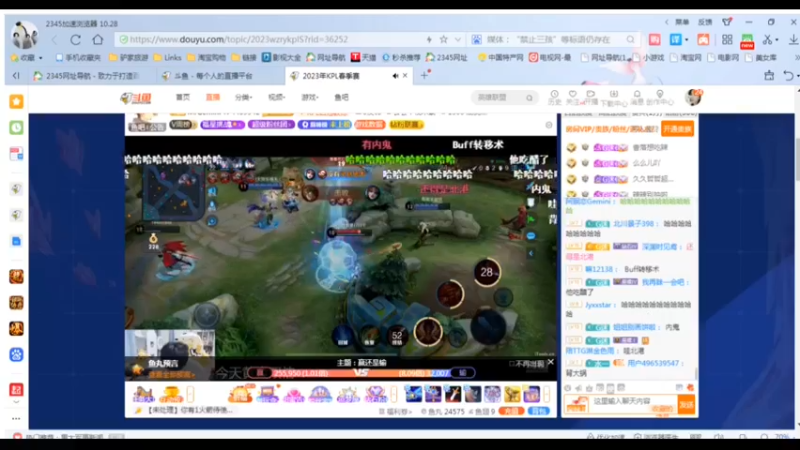Click the search magnifier in Douyu search box
This screenshot has height=450, width=800.
[x=529, y=97]
